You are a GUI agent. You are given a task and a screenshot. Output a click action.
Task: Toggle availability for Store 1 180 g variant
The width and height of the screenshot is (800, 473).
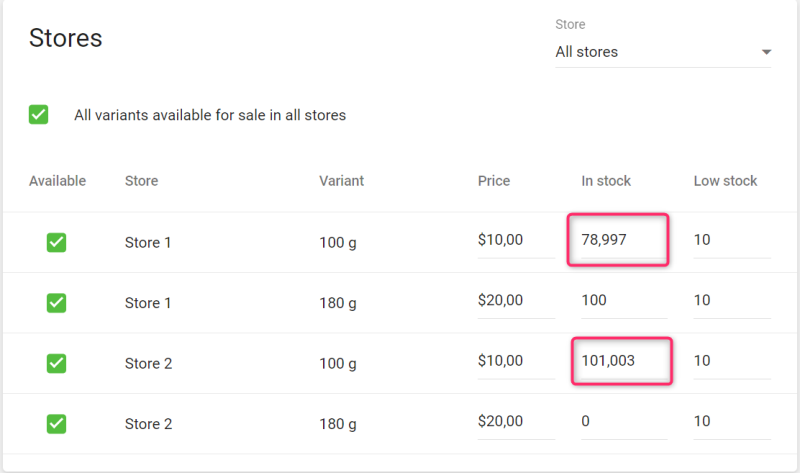tap(57, 302)
